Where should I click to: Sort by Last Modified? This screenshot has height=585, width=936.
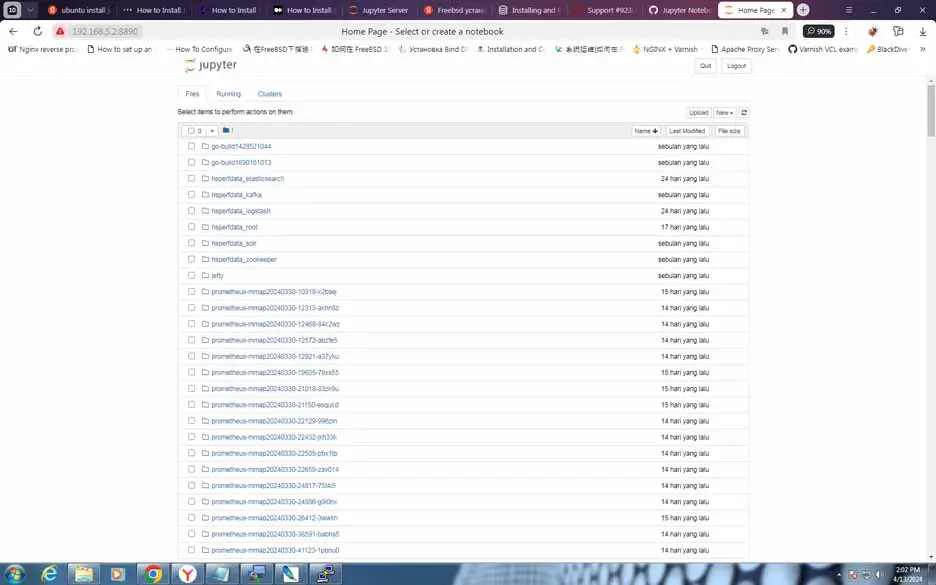pyautogui.click(x=686, y=131)
